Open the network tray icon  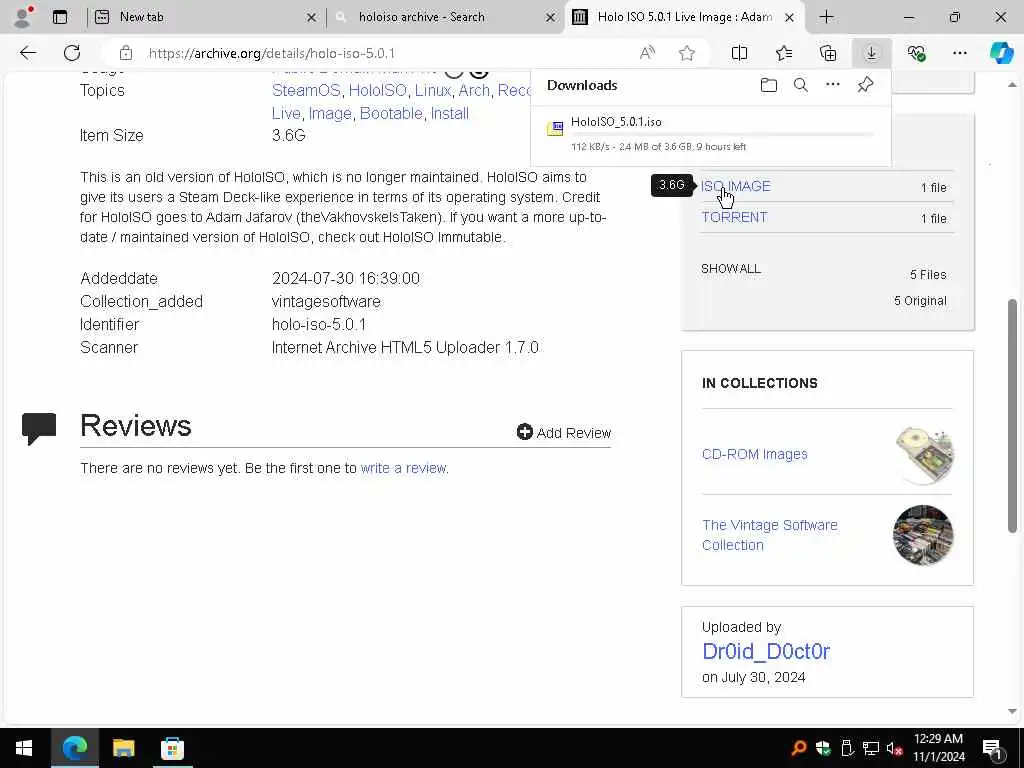pyautogui.click(x=871, y=748)
